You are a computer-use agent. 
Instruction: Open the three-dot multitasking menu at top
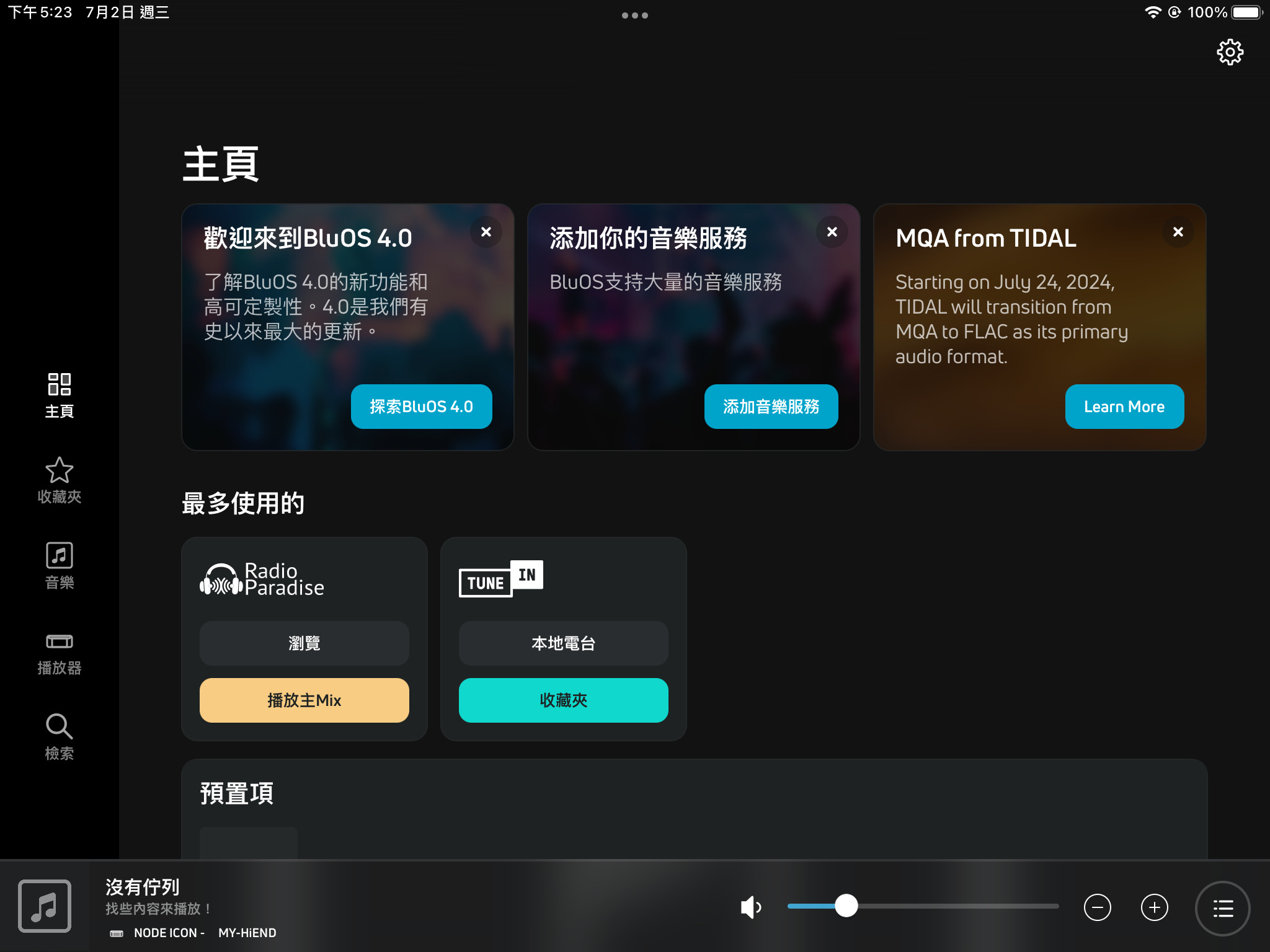click(x=635, y=15)
